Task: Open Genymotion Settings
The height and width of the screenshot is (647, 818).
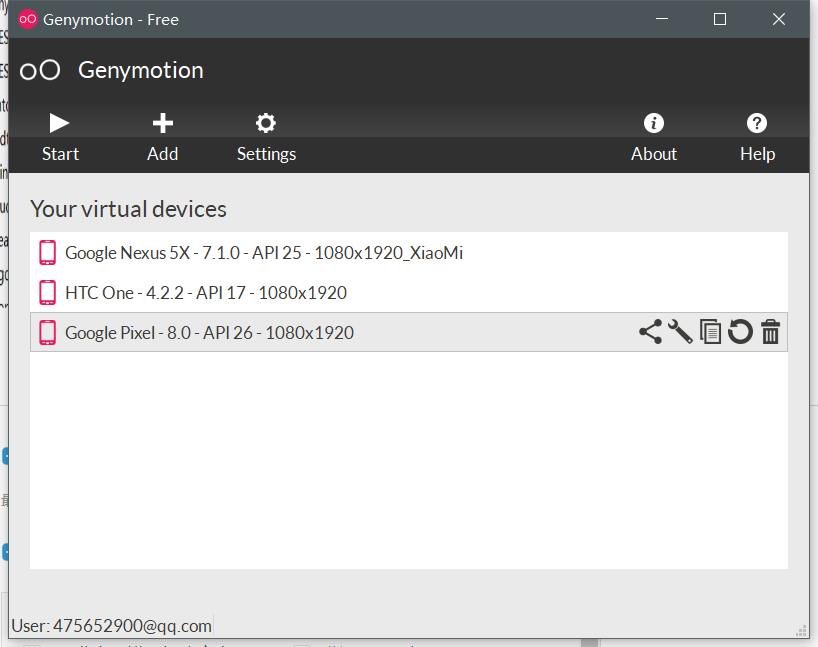Action: click(266, 137)
